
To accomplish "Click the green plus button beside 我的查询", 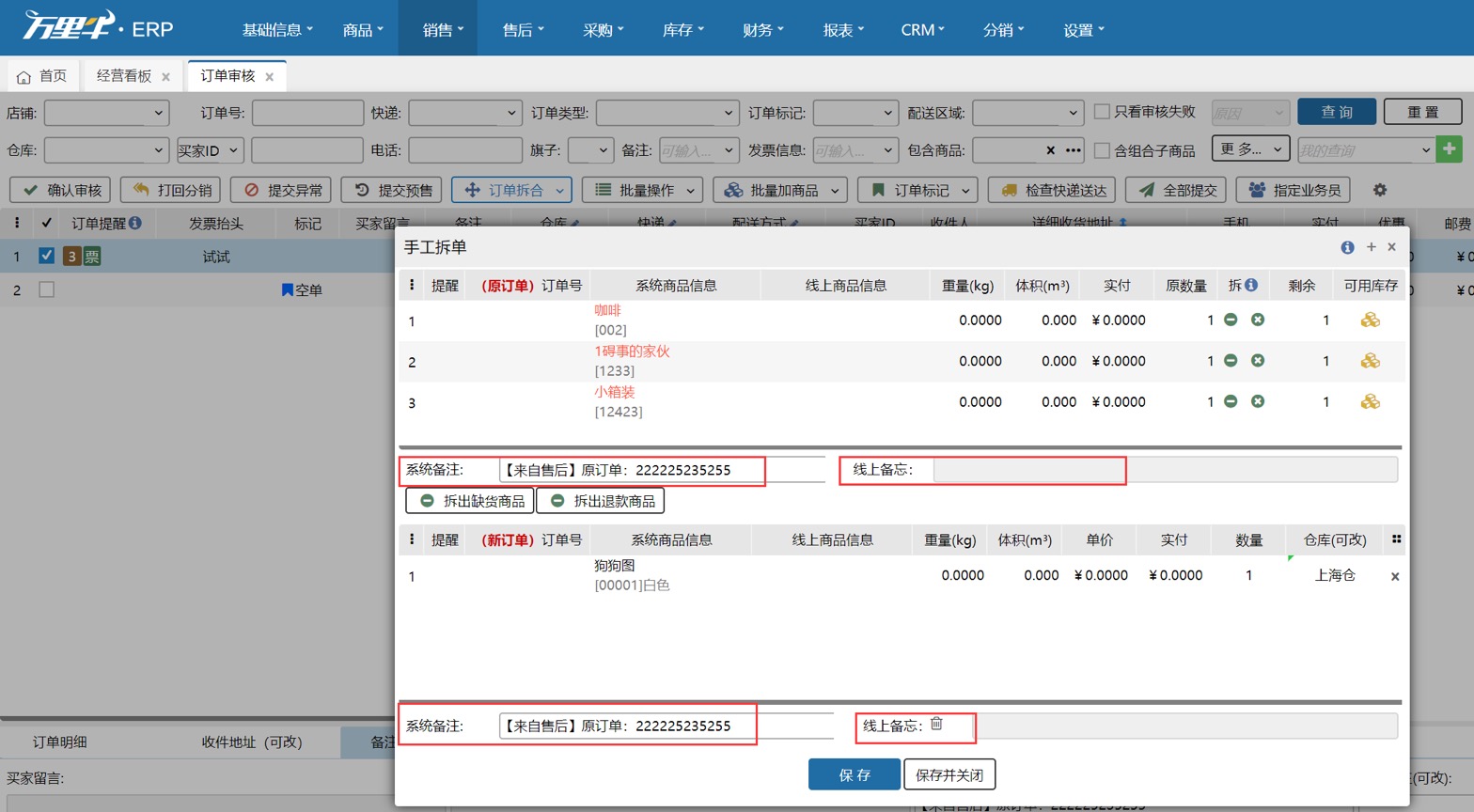I will (1450, 149).
